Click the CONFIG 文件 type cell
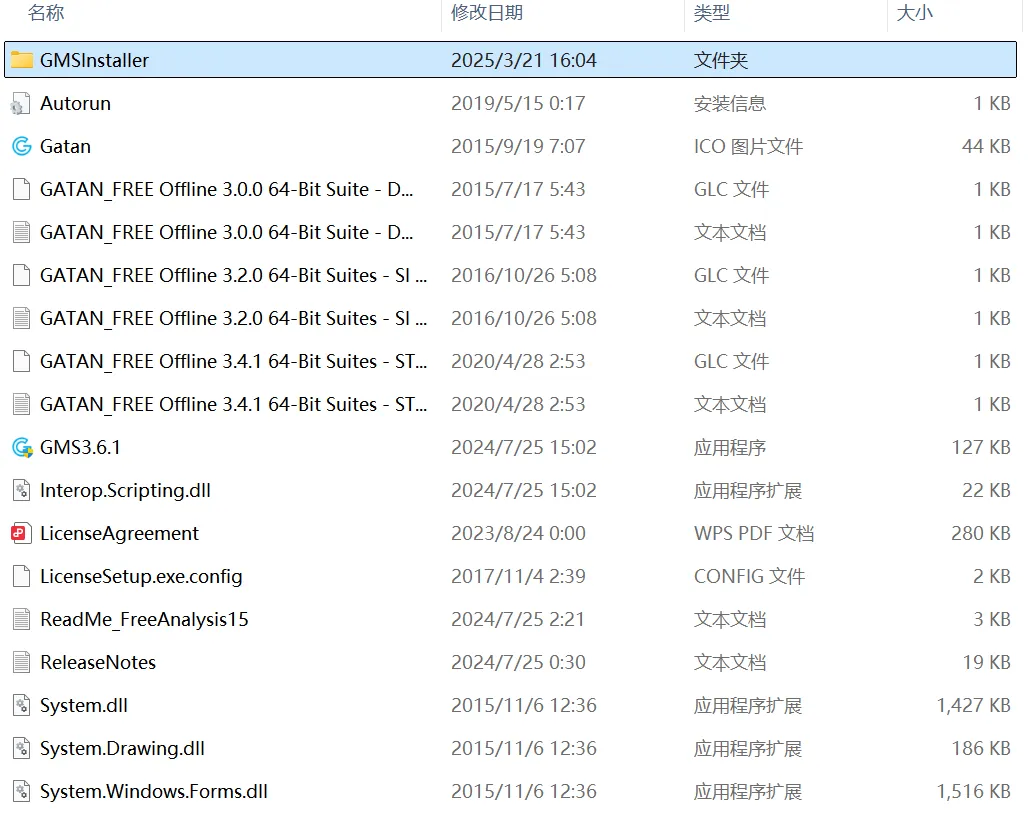 [x=750, y=576]
